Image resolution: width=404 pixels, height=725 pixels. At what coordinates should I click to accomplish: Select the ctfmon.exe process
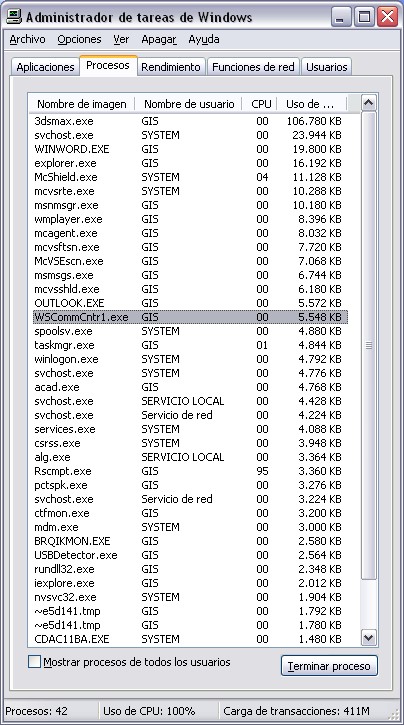coord(190,513)
